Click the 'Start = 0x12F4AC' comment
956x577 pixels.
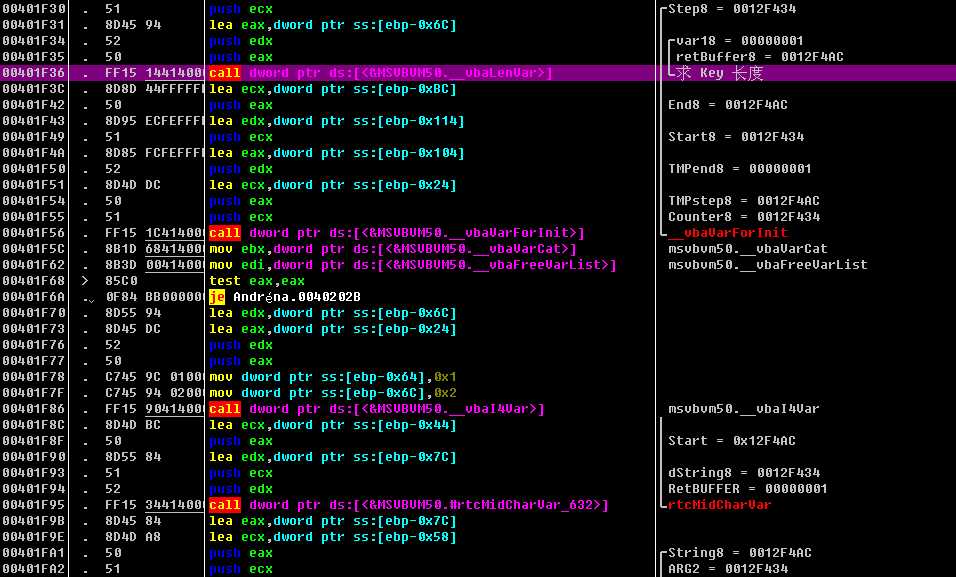coord(732,441)
